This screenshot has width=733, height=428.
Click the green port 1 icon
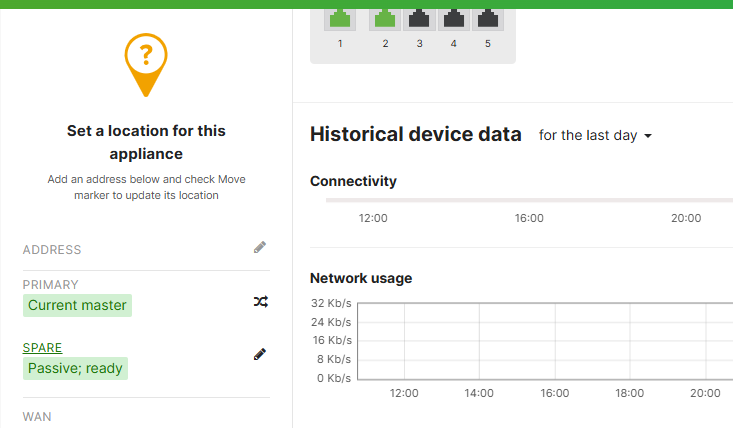(x=340, y=19)
